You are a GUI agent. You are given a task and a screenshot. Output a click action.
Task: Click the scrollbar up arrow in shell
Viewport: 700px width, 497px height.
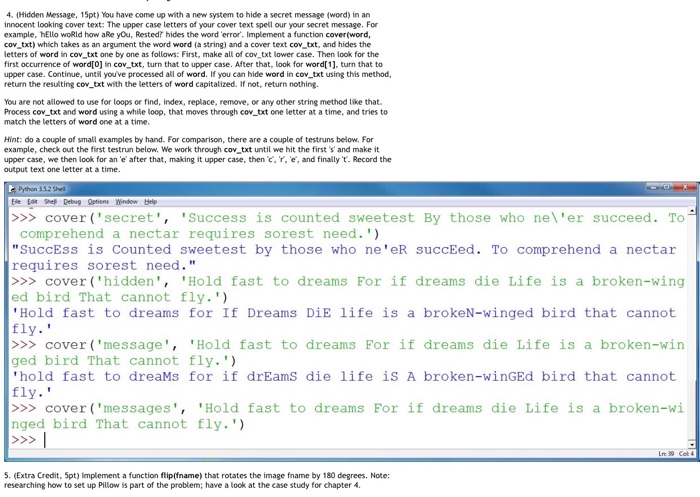point(692,211)
